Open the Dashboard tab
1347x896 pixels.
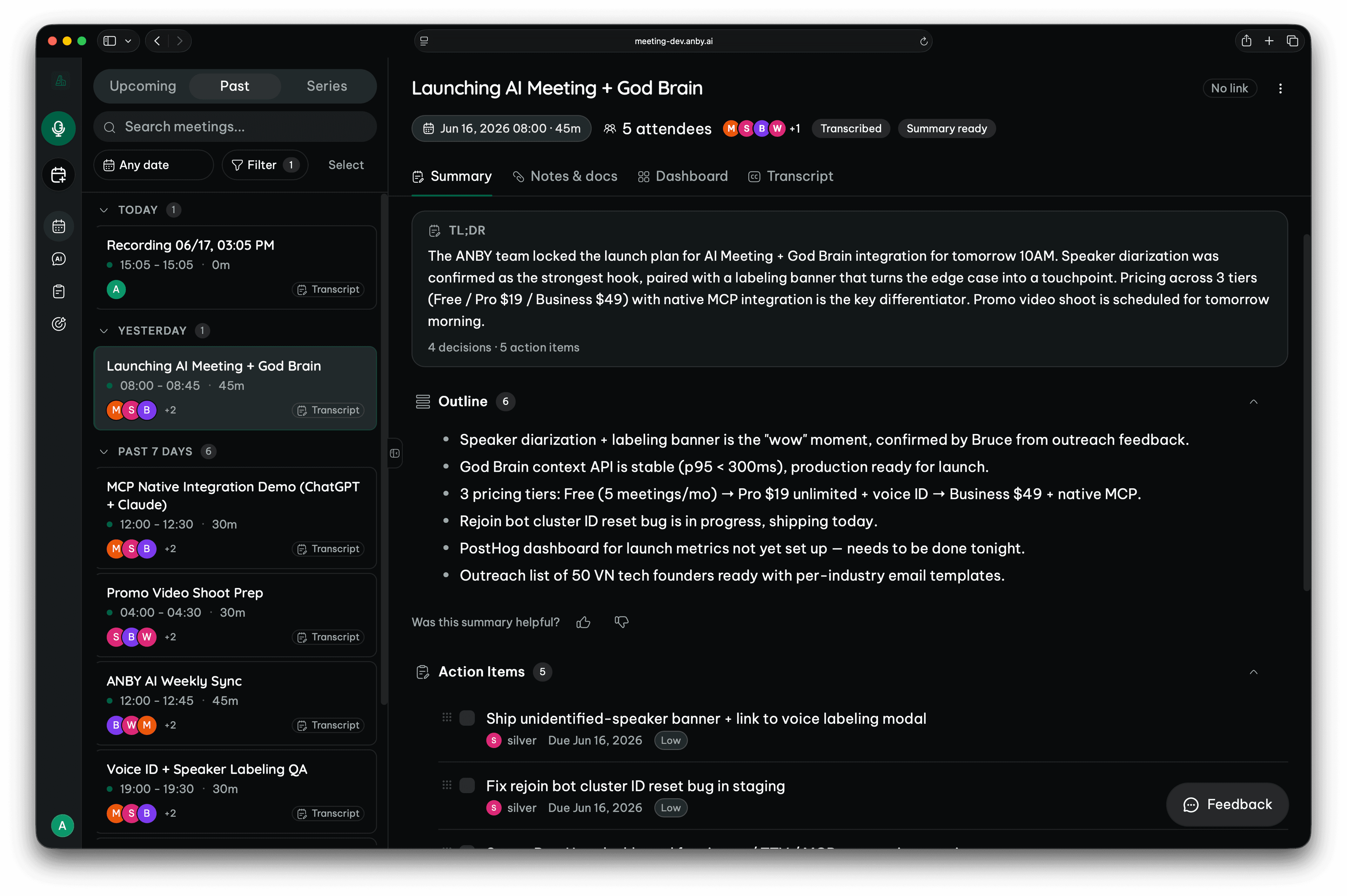pyautogui.click(x=683, y=176)
